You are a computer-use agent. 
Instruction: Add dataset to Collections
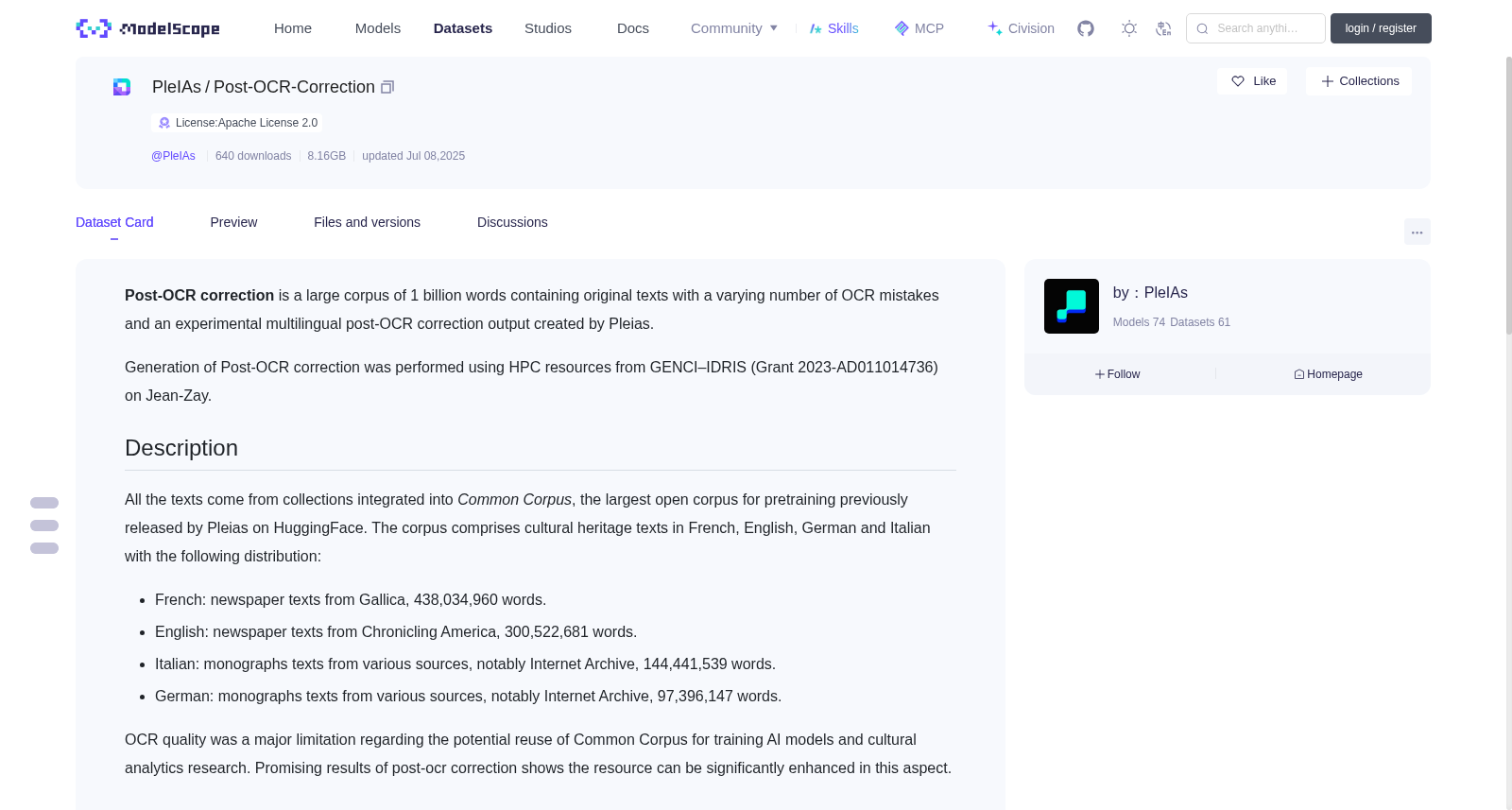click(1359, 81)
